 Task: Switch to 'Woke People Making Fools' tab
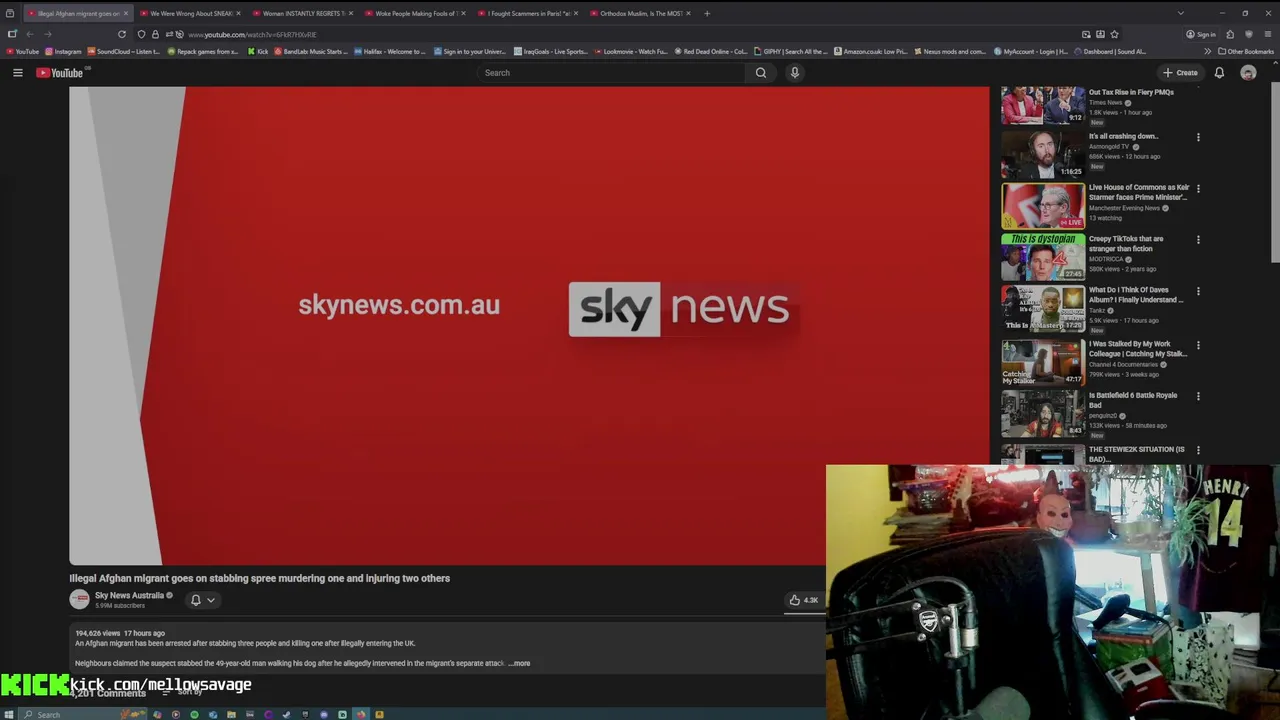[x=414, y=13]
